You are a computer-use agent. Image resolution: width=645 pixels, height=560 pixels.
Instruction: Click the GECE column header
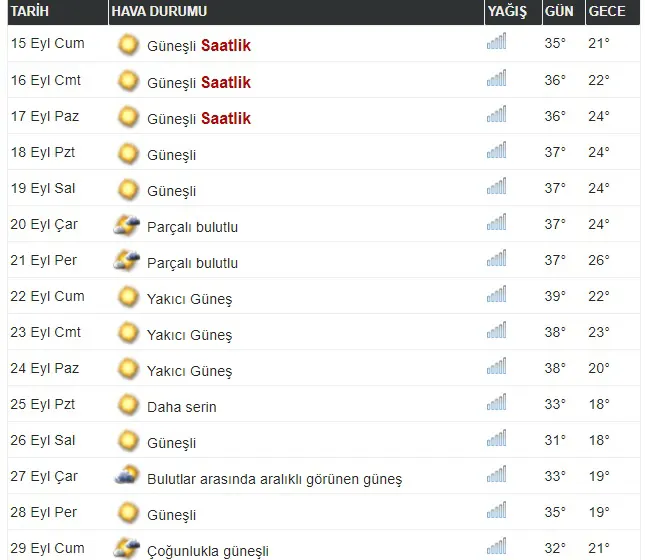(x=607, y=12)
